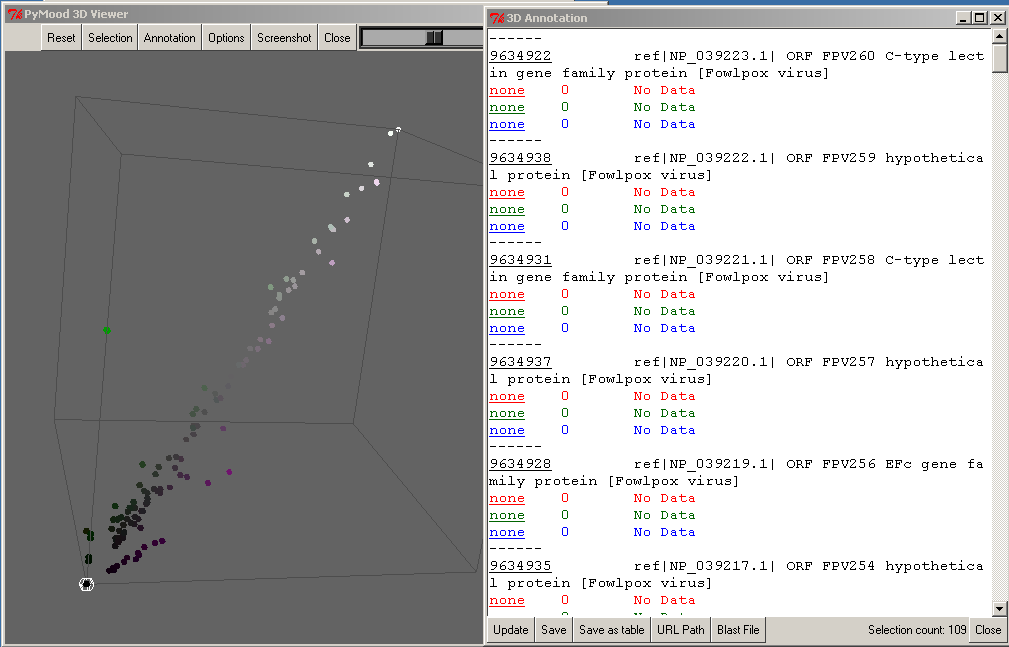Open the Options menu
This screenshot has width=1009, height=647.
click(226, 38)
